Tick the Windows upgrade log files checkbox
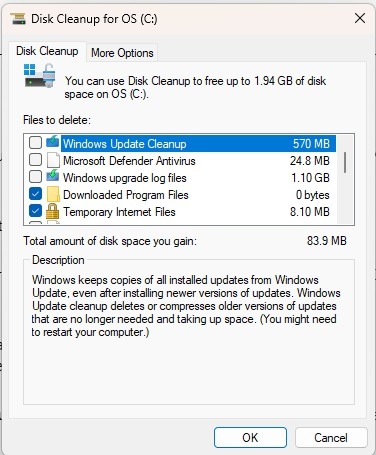Viewport: 376px width, 455px height. click(35, 177)
